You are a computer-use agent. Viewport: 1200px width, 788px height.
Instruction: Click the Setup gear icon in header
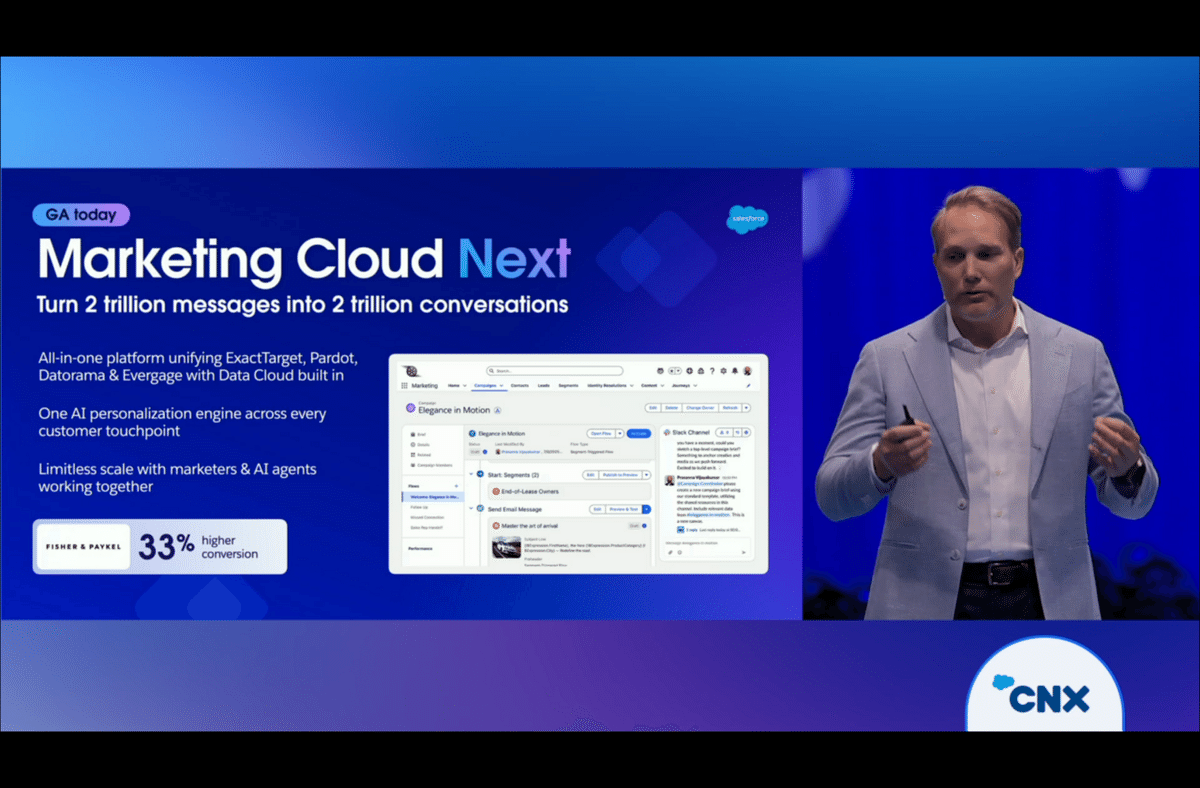click(723, 371)
